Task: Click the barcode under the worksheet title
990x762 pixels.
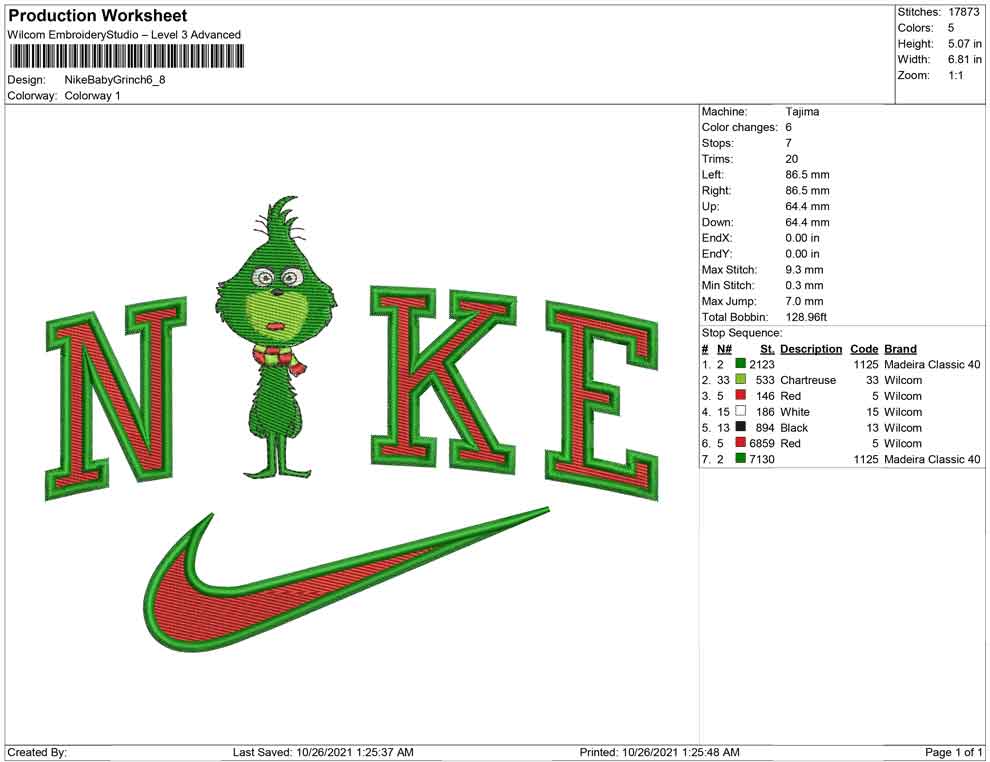Action: [x=126, y=56]
